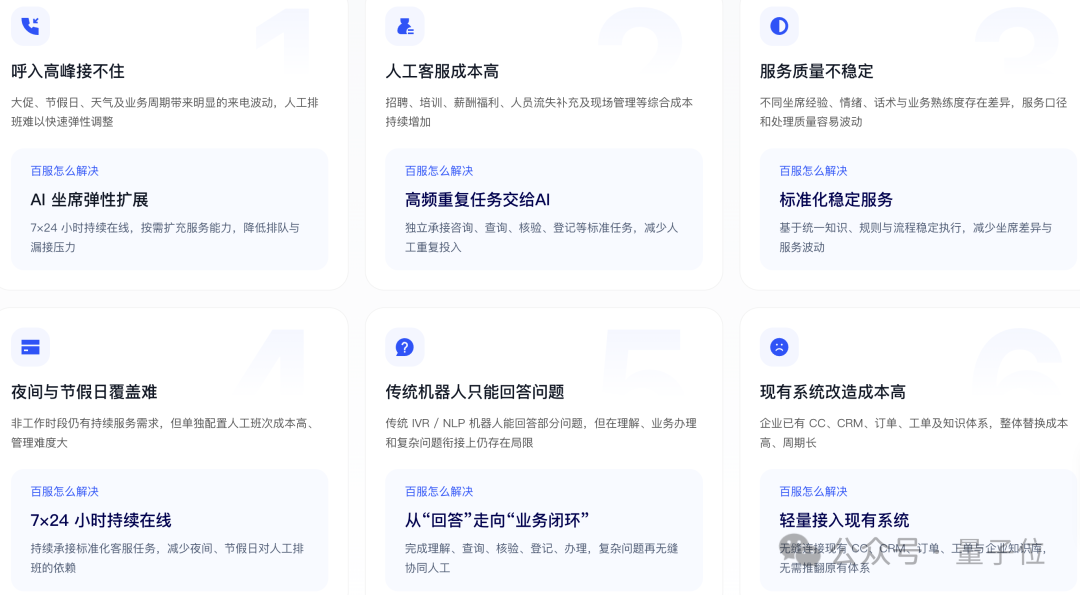Screen dimensions: 1080x595
Task: Open the 从"回答"走向"业务闭环" solution title
Action: point(497,521)
